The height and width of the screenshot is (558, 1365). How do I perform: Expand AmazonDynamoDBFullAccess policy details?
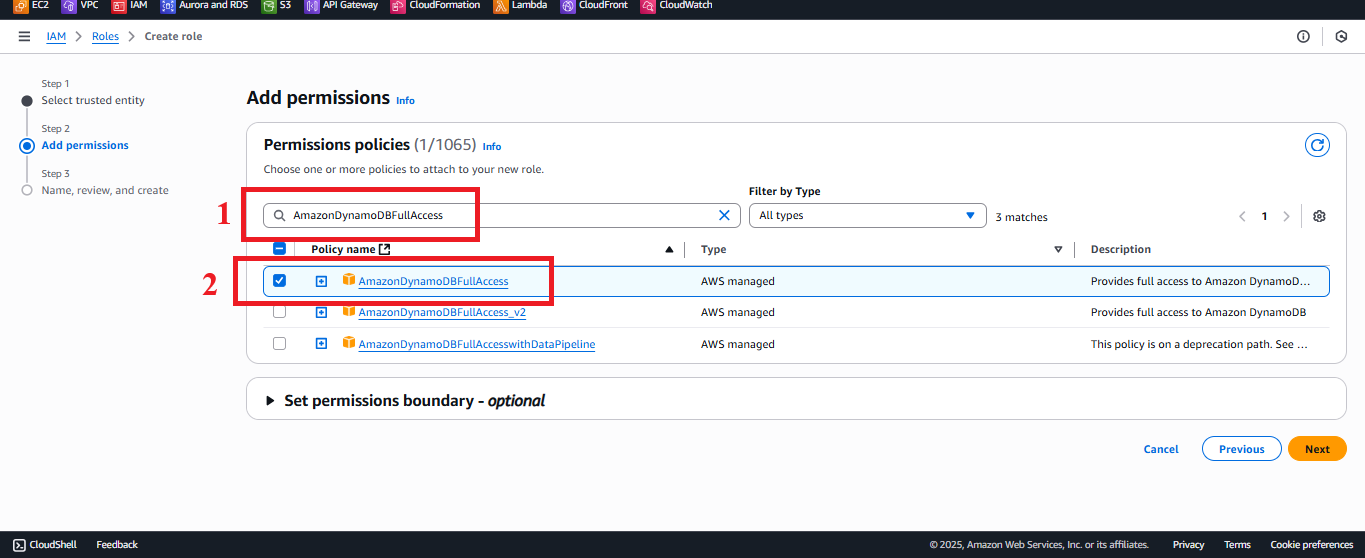tap(321, 281)
